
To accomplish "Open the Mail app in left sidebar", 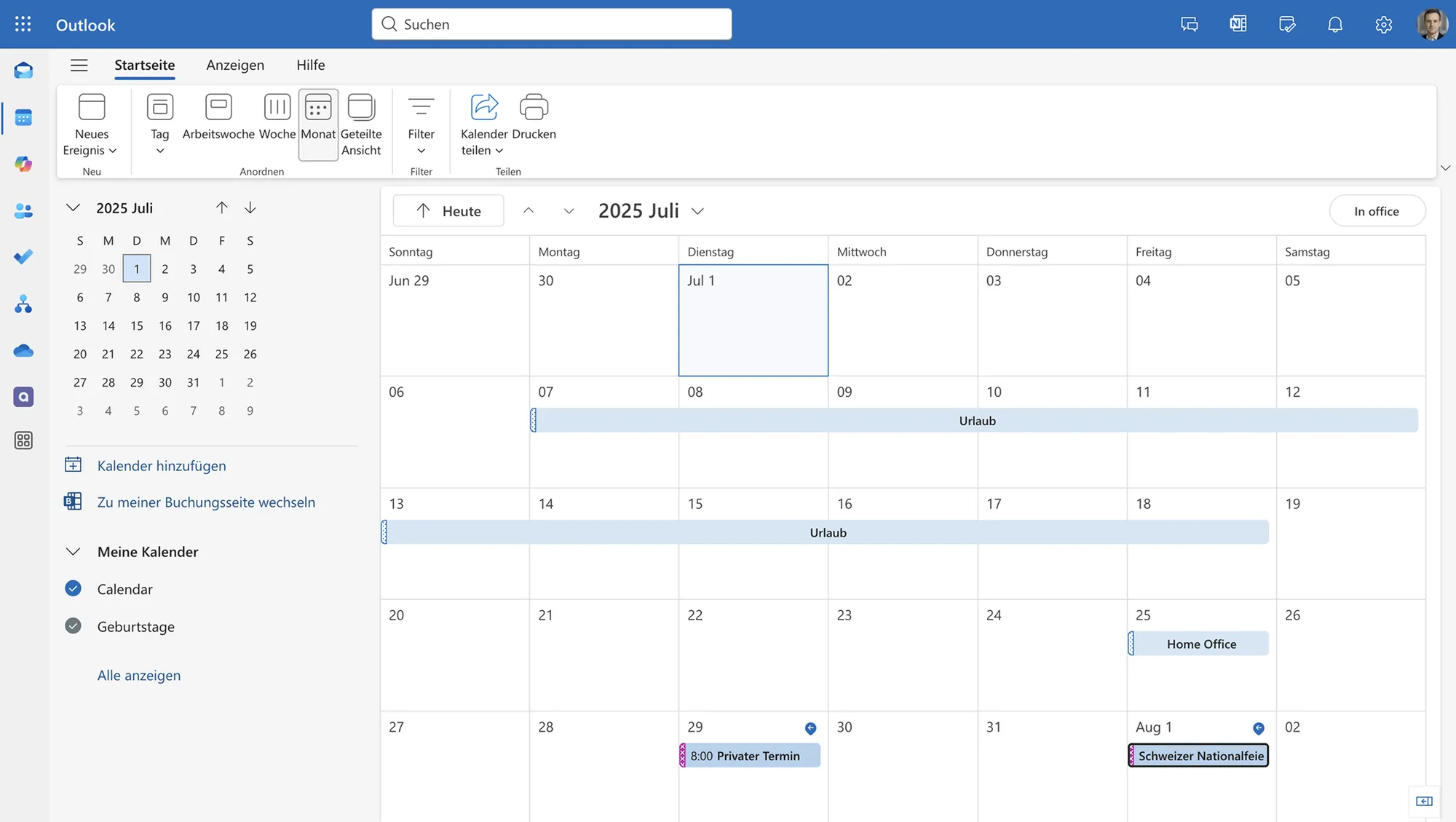I will (x=23, y=71).
